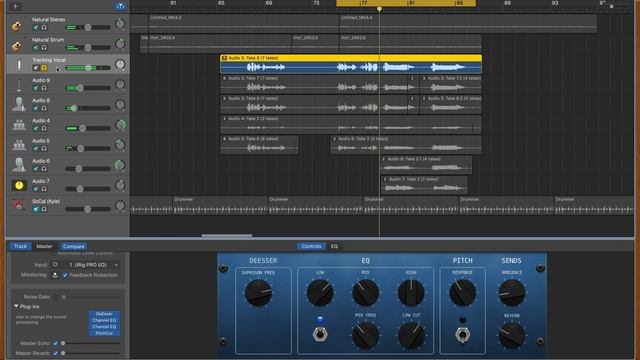The height and width of the screenshot is (360, 640).
Task: Toggle the Master Reverb checkbox
Action: pyautogui.click(x=56, y=353)
